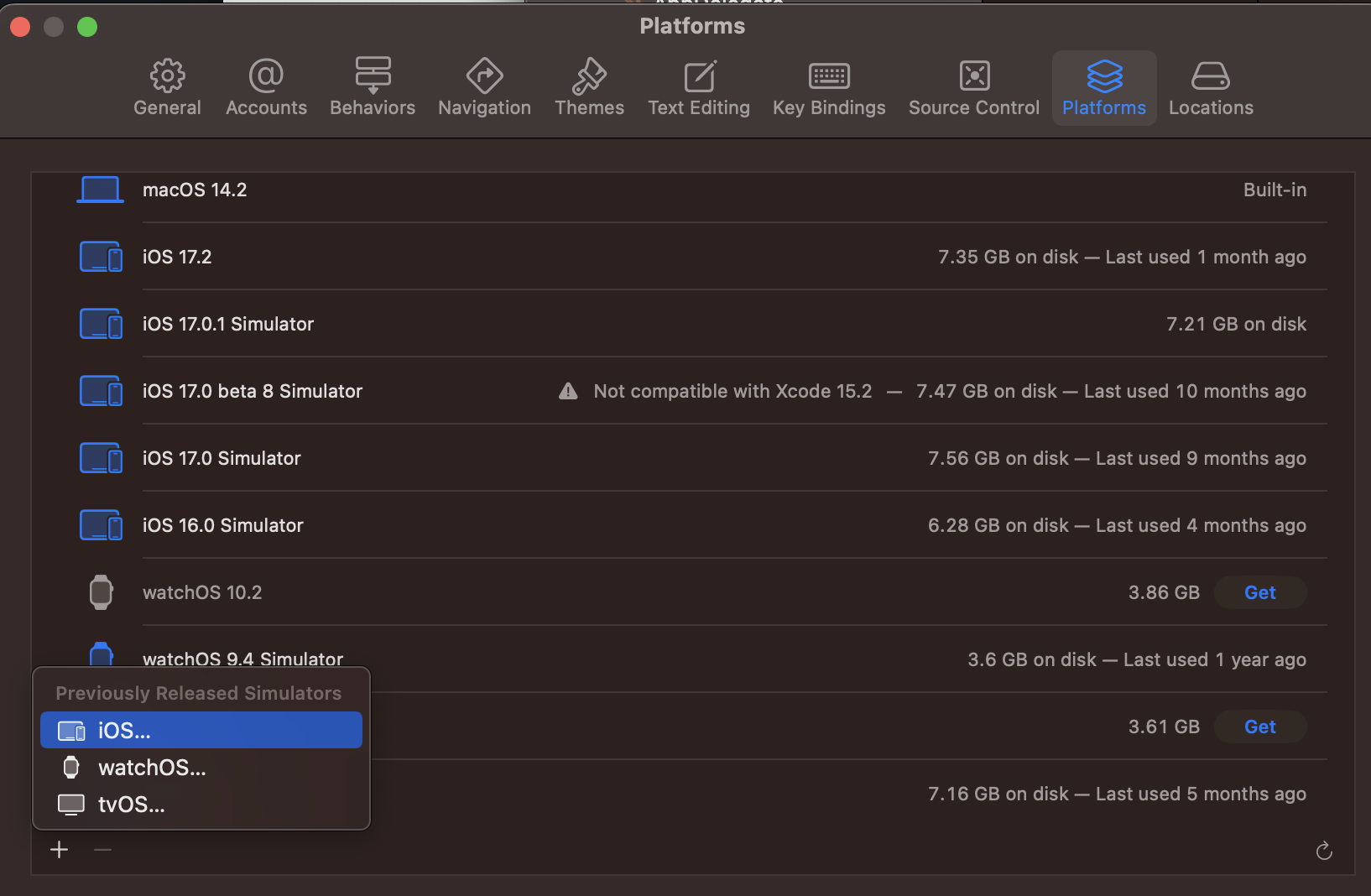Open the Behaviors icon
Viewport: 1371px width, 896px height.
pos(373,76)
